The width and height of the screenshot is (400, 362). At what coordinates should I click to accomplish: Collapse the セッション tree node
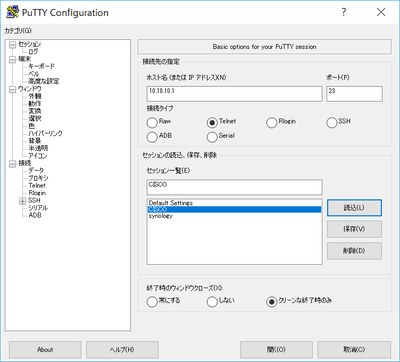pos(13,44)
